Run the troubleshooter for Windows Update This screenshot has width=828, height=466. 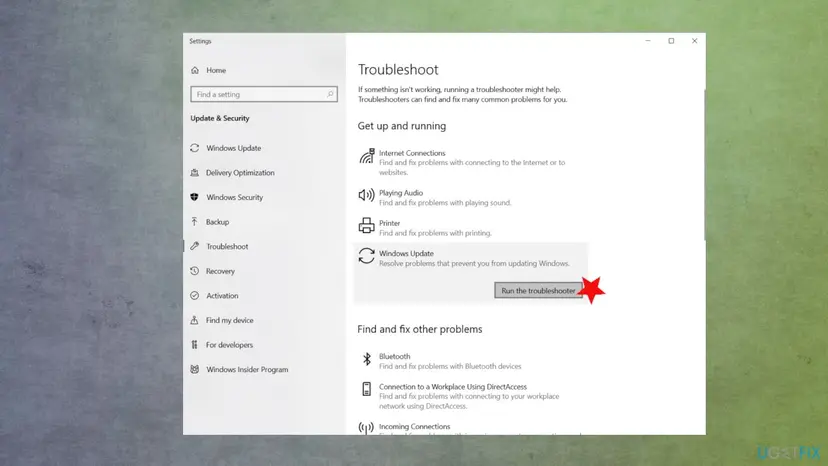click(x=538, y=291)
